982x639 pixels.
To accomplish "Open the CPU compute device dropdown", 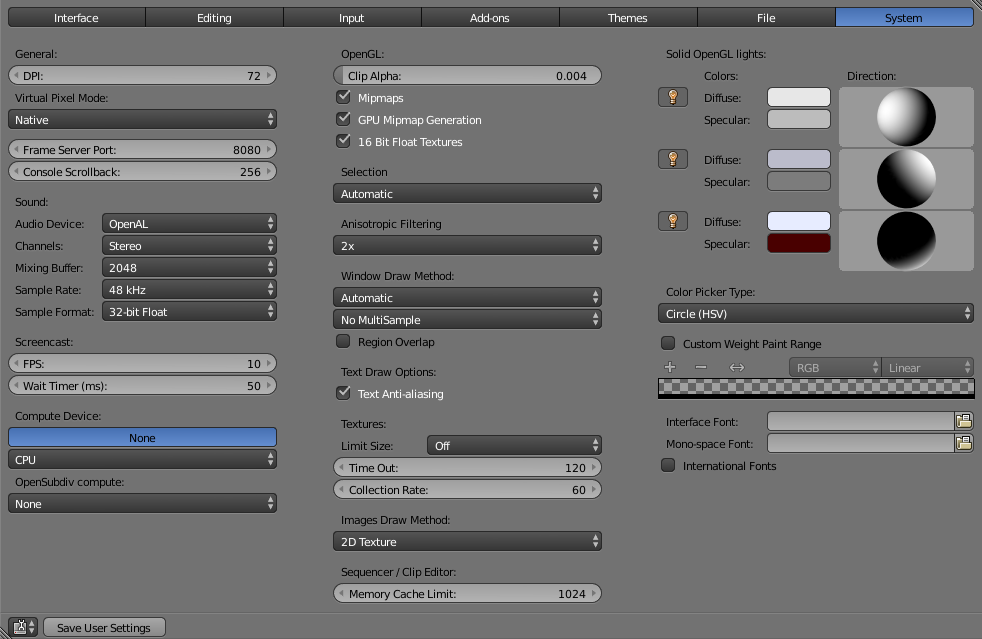I will (142, 459).
